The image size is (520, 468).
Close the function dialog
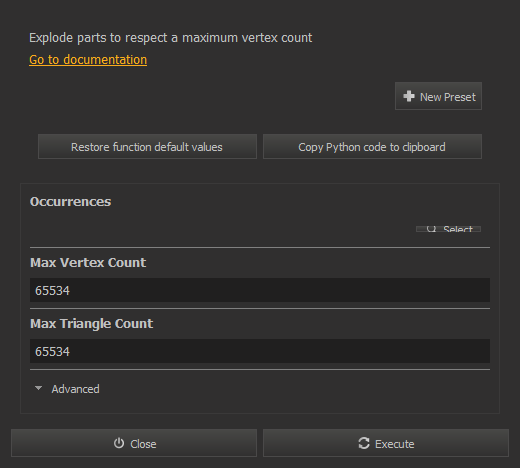pos(134,443)
